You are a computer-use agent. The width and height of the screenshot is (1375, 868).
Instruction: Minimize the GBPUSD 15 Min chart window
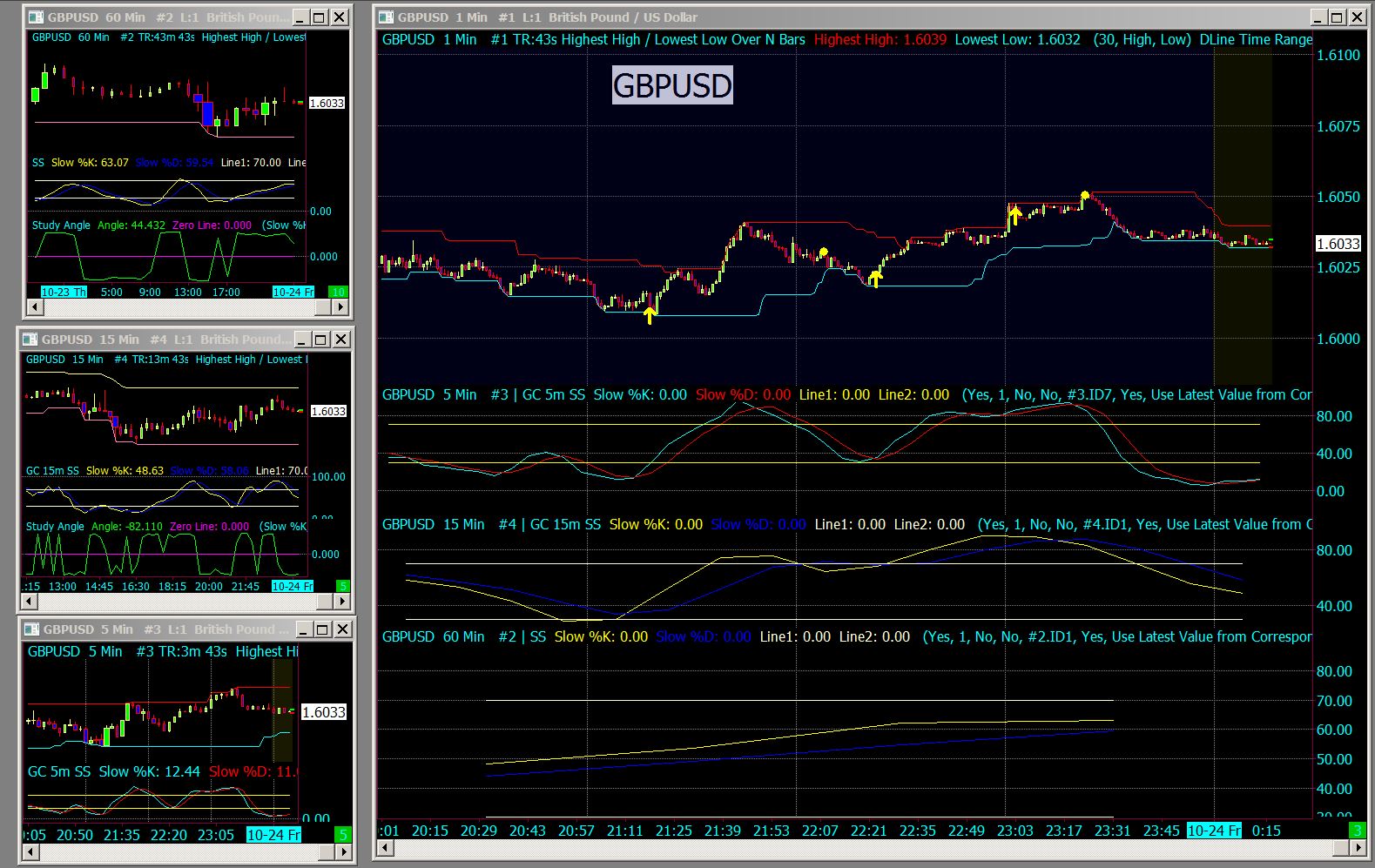click(x=301, y=340)
